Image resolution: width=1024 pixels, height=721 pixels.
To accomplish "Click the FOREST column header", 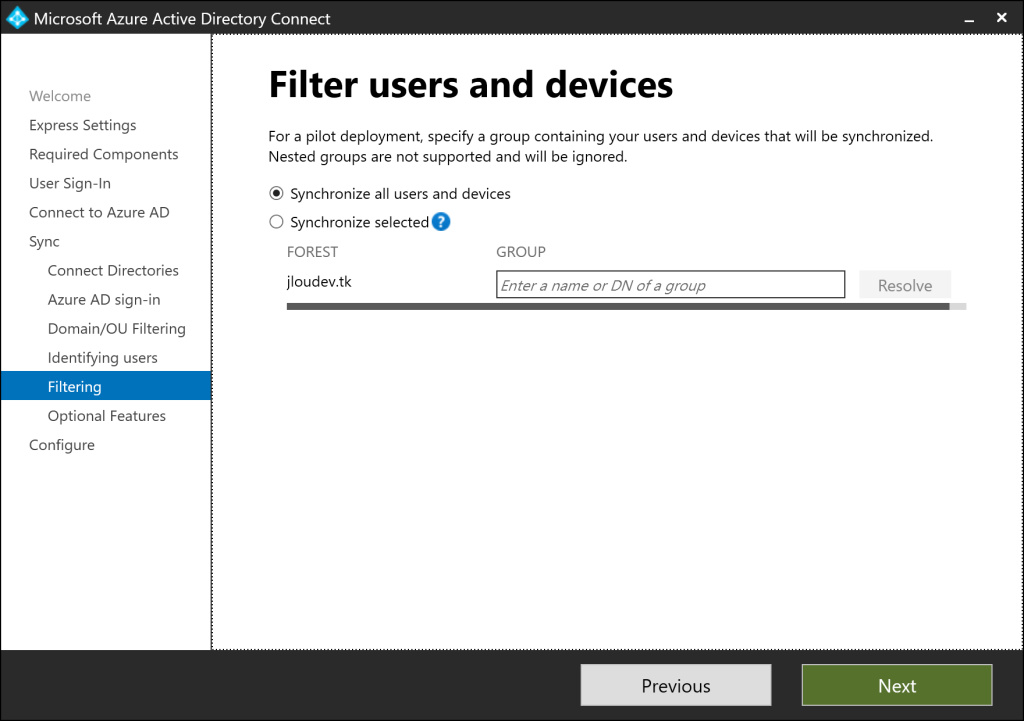I will (x=312, y=252).
